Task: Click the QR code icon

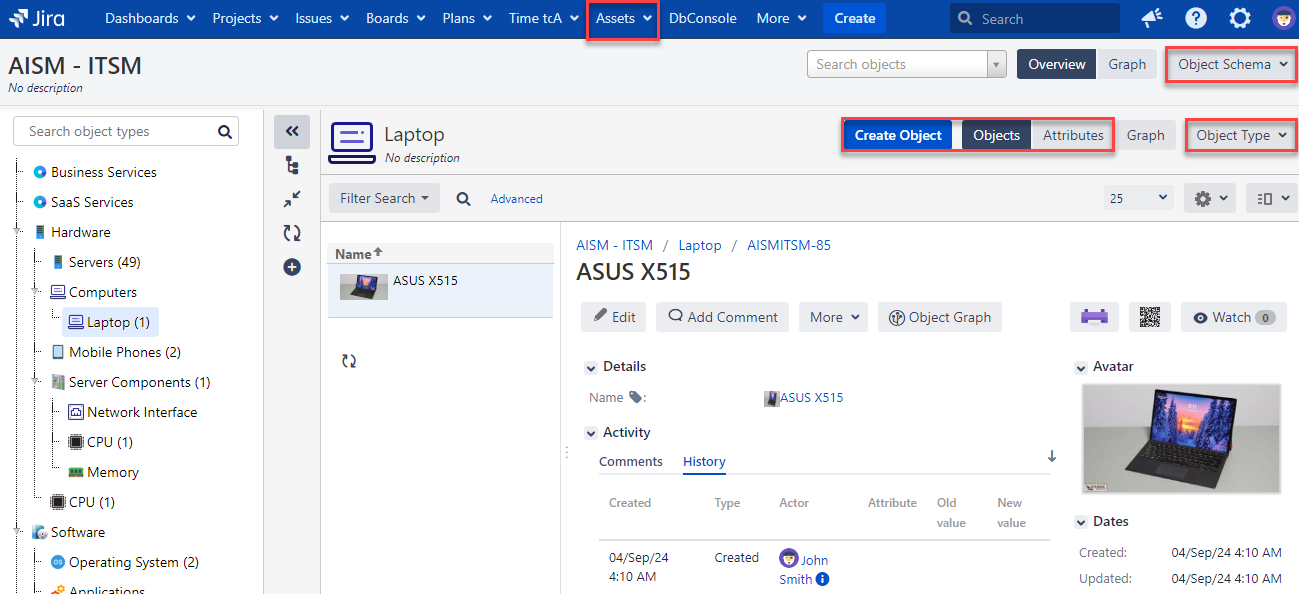Action: click(x=1150, y=317)
